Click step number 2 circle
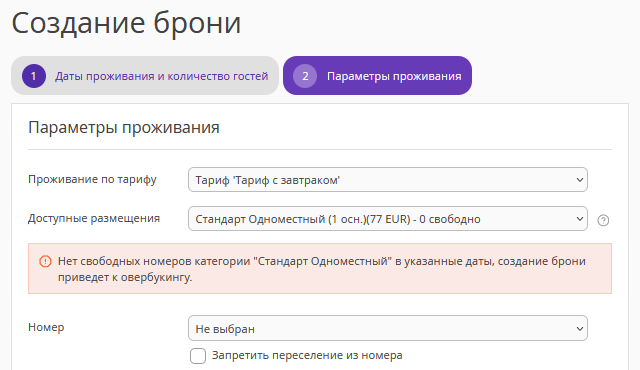This screenshot has height=370, width=640. tap(305, 76)
